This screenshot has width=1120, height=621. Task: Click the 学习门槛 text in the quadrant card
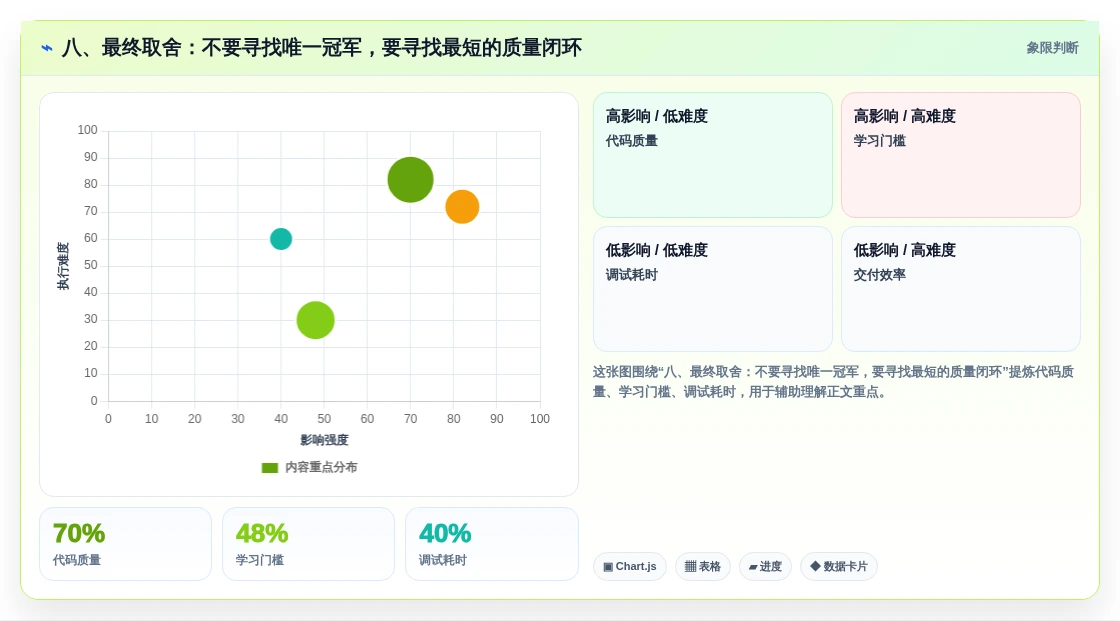tap(879, 141)
